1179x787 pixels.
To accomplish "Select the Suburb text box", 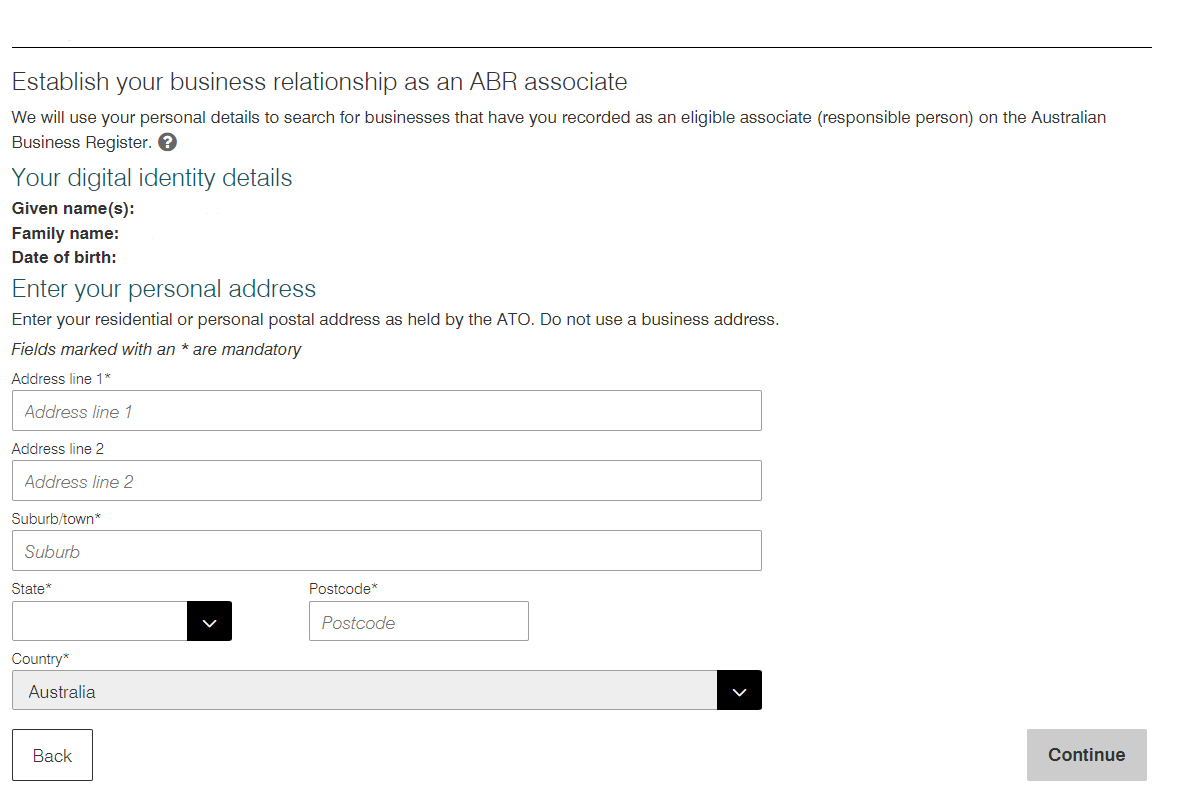I will 386,551.
